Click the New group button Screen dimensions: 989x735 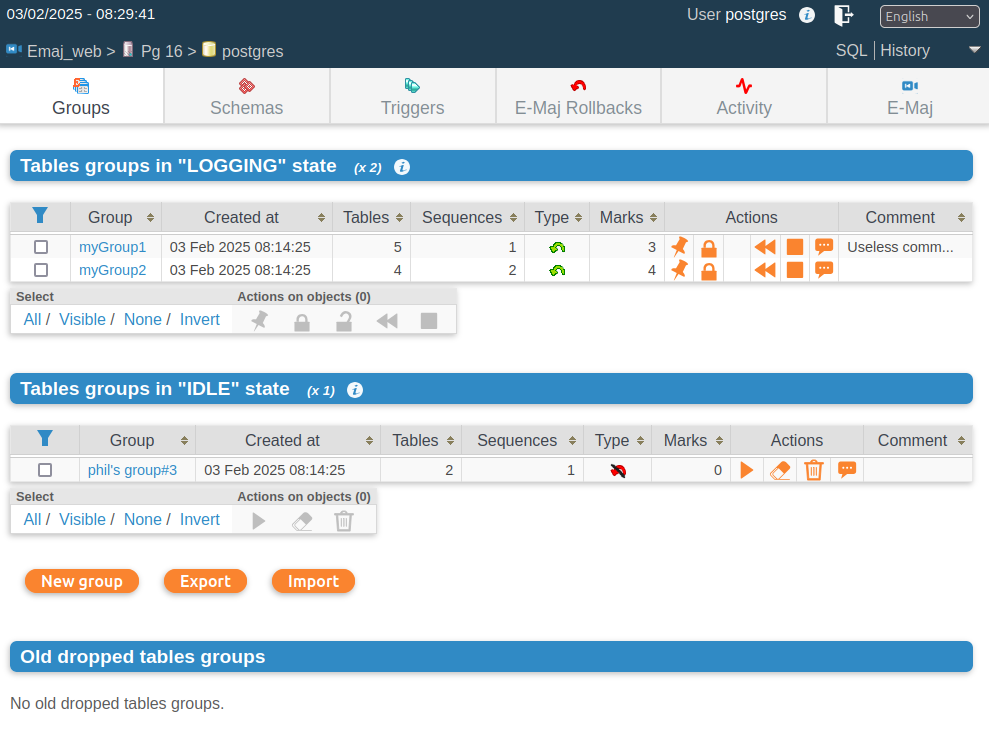(82, 581)
